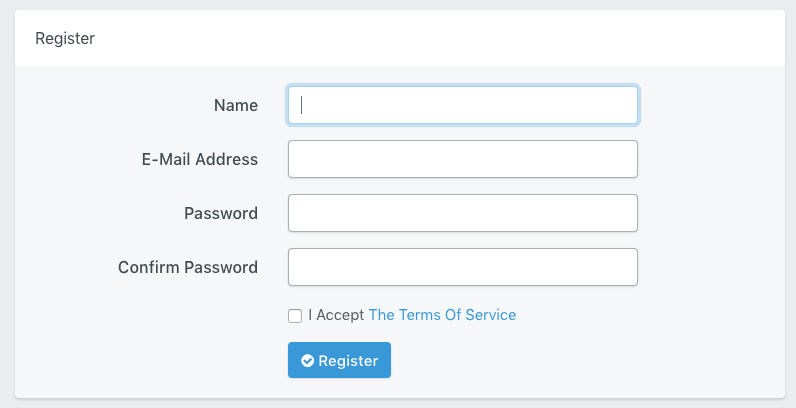
Task: Open The Terms Of Service link
Action: pos(442,315)
